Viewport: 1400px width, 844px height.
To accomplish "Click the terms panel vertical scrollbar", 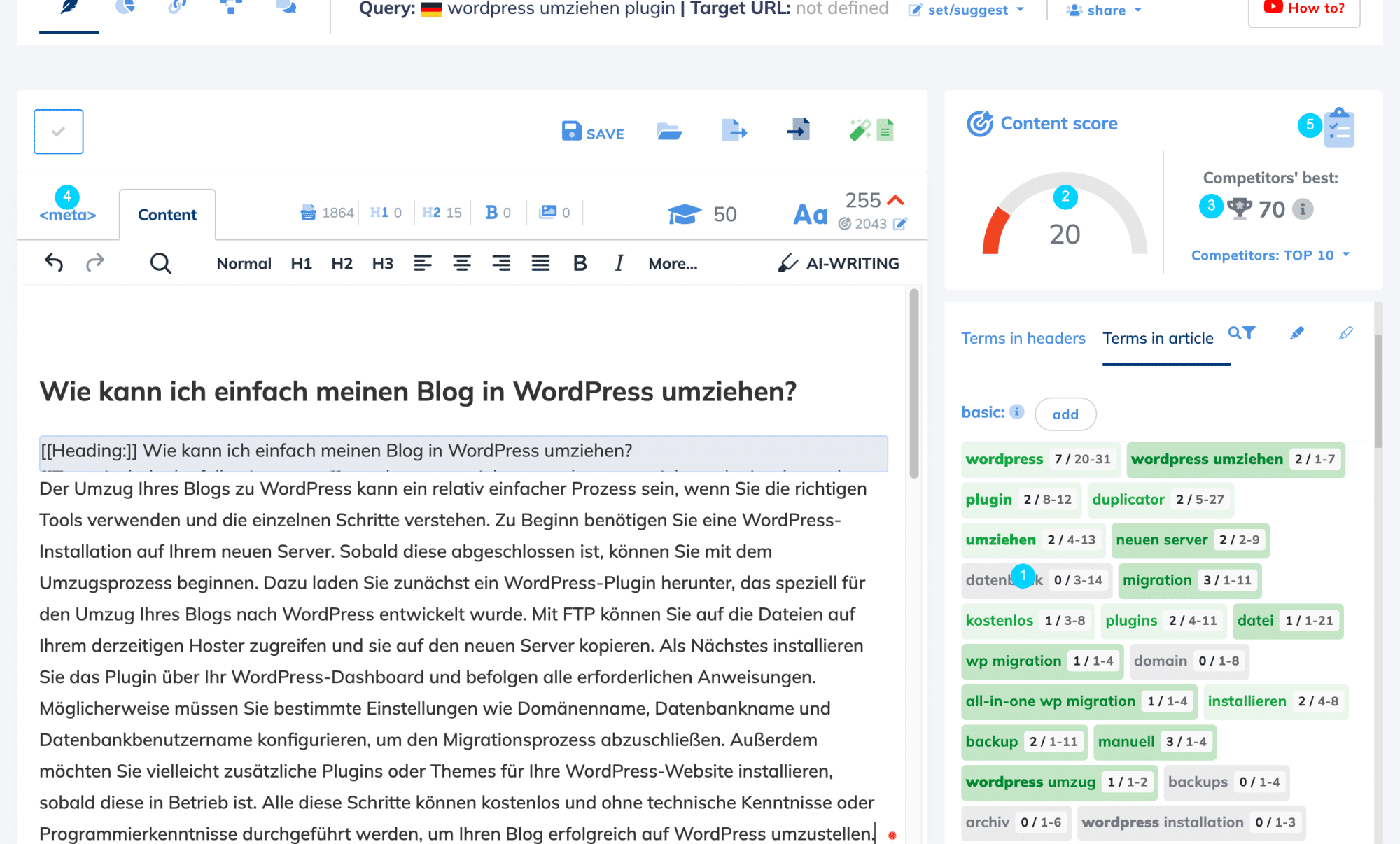I will [x=1378, y=391].
